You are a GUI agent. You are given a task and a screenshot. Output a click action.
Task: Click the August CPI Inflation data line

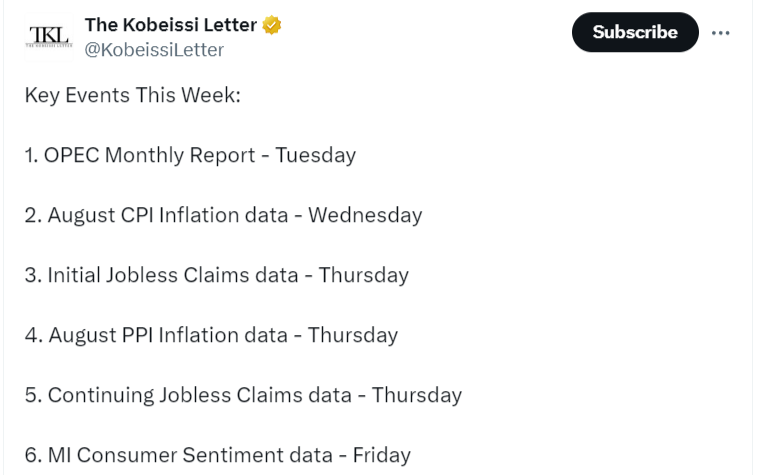[223, 215]
